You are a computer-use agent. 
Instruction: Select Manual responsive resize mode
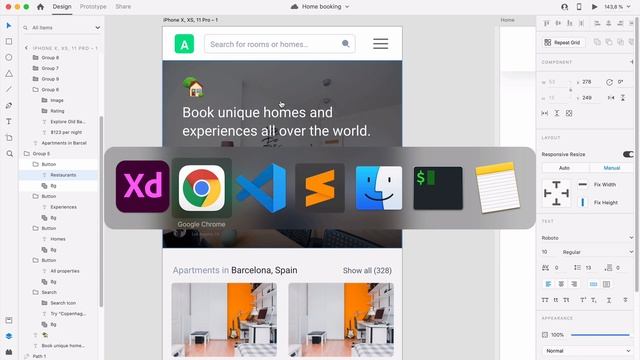click(611, 168)
